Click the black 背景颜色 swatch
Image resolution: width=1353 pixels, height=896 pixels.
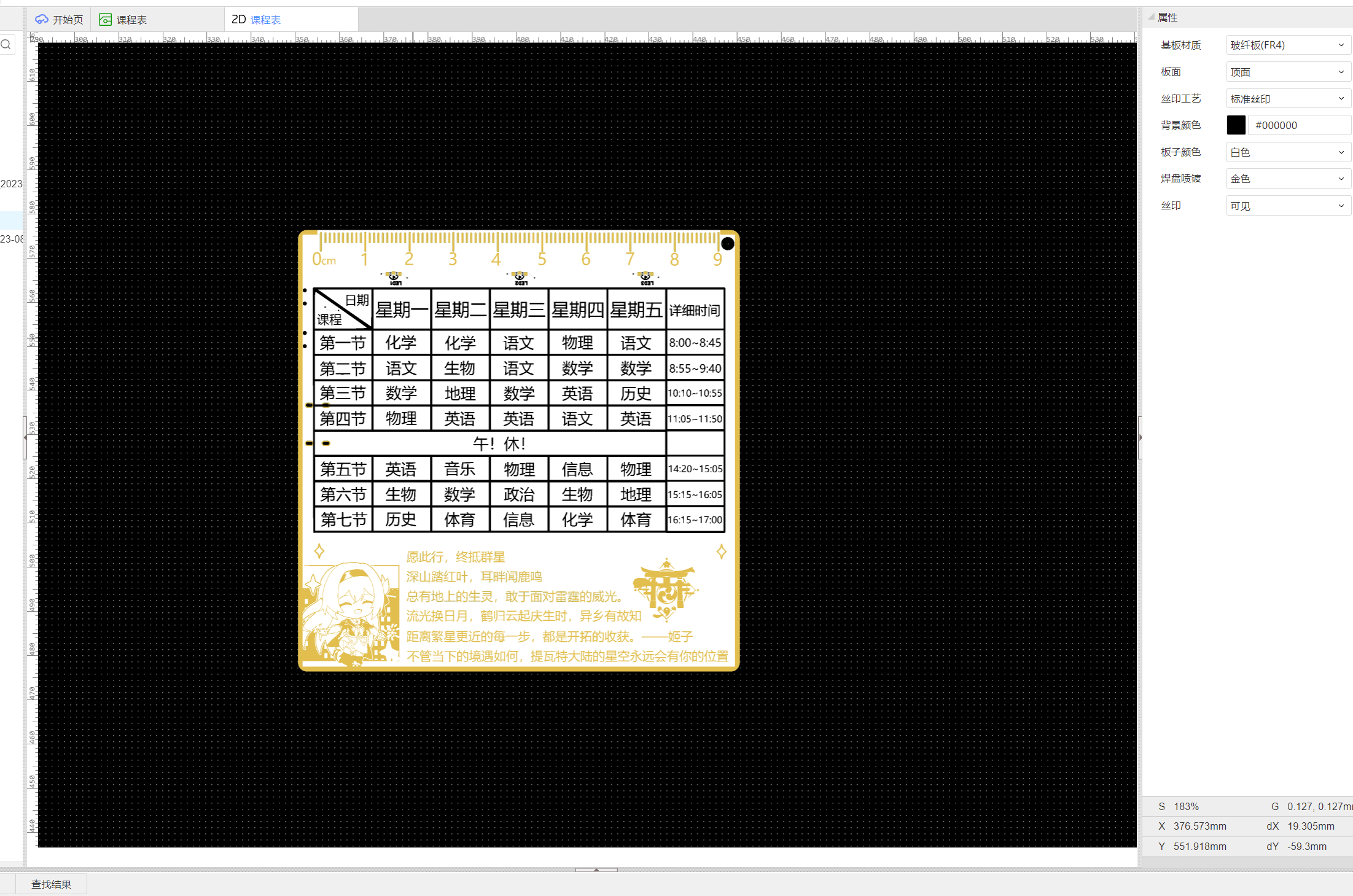coord(1236,125)
